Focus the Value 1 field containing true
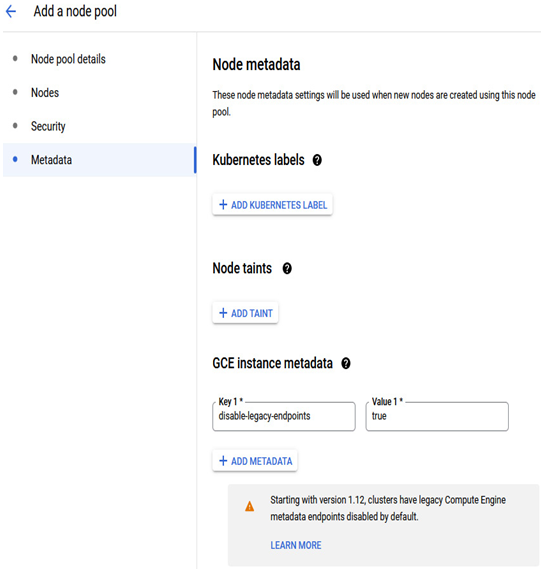Screen dimensions: 541x570 [437, 416]
